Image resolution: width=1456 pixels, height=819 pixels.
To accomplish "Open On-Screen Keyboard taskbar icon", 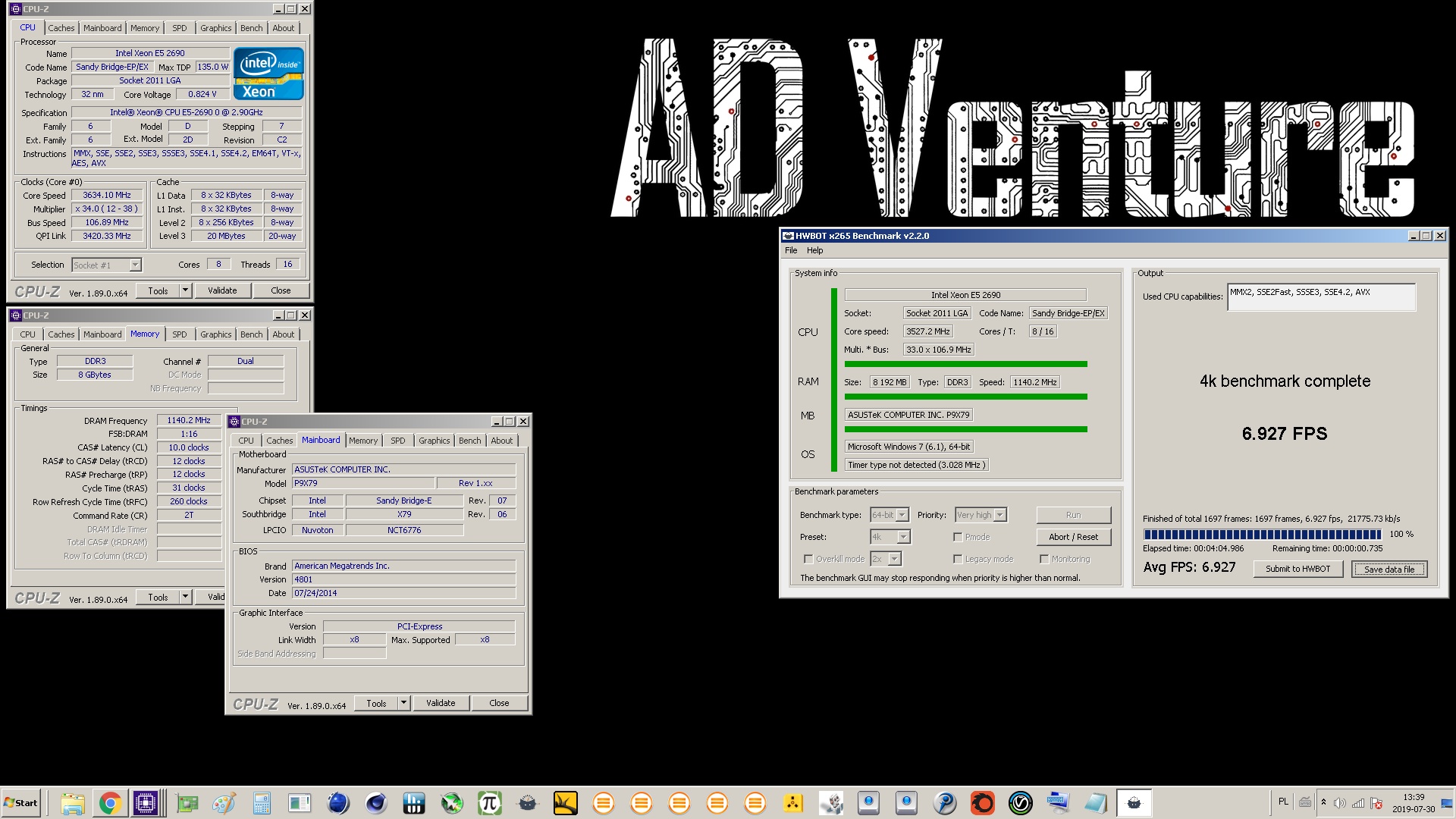I will (1059, 803).
